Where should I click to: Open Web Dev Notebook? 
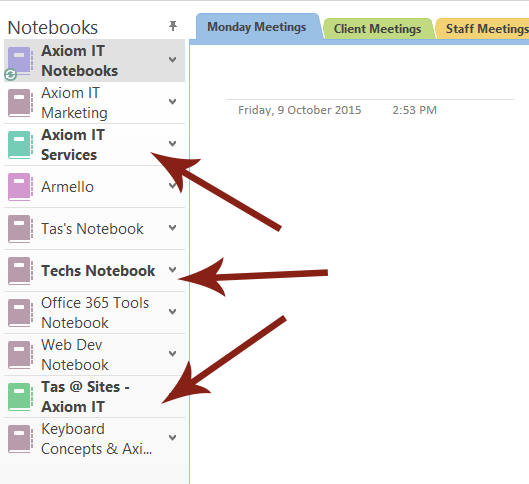[x=94, y=355]
